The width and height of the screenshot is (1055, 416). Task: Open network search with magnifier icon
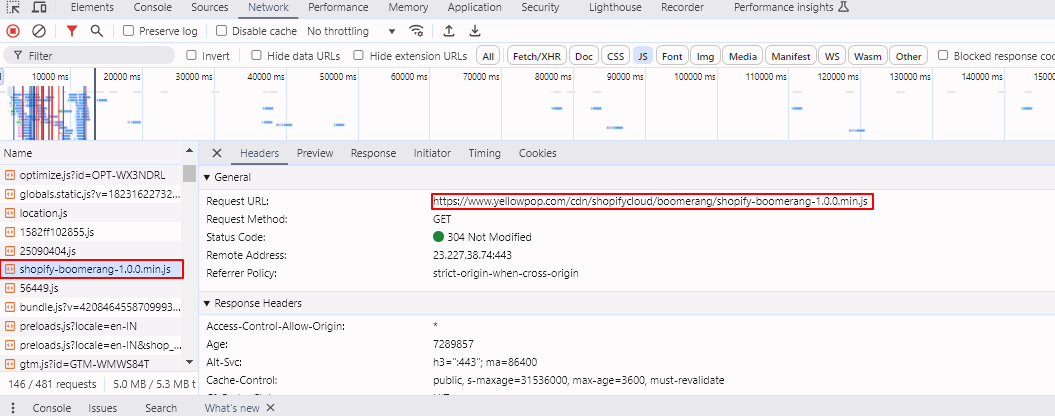[x=96, y=31]
